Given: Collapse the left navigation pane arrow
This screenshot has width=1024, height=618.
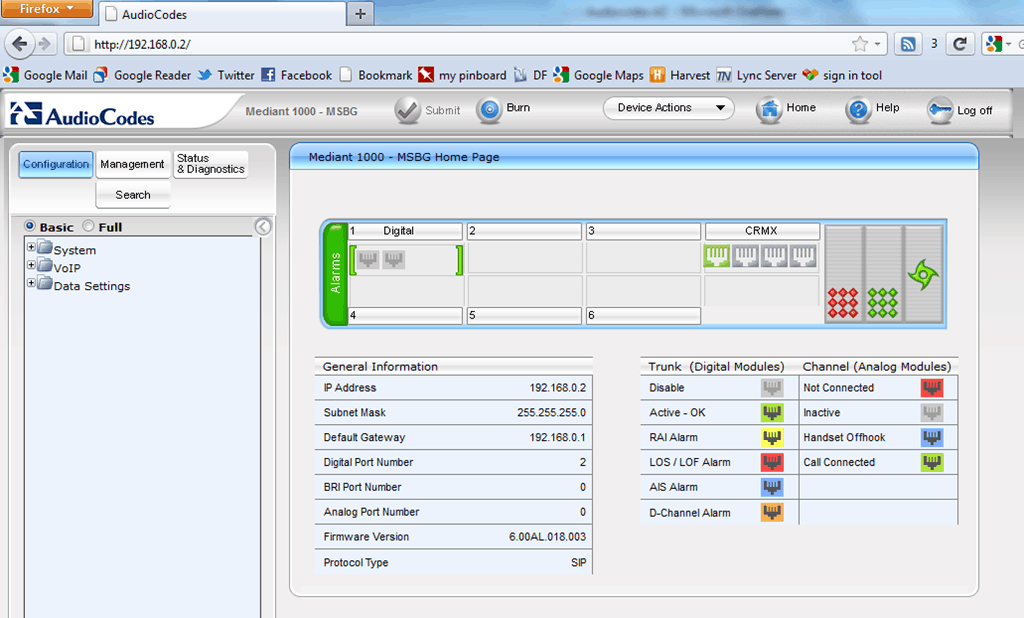Looking at the screenshot, I should click(263, 227).
